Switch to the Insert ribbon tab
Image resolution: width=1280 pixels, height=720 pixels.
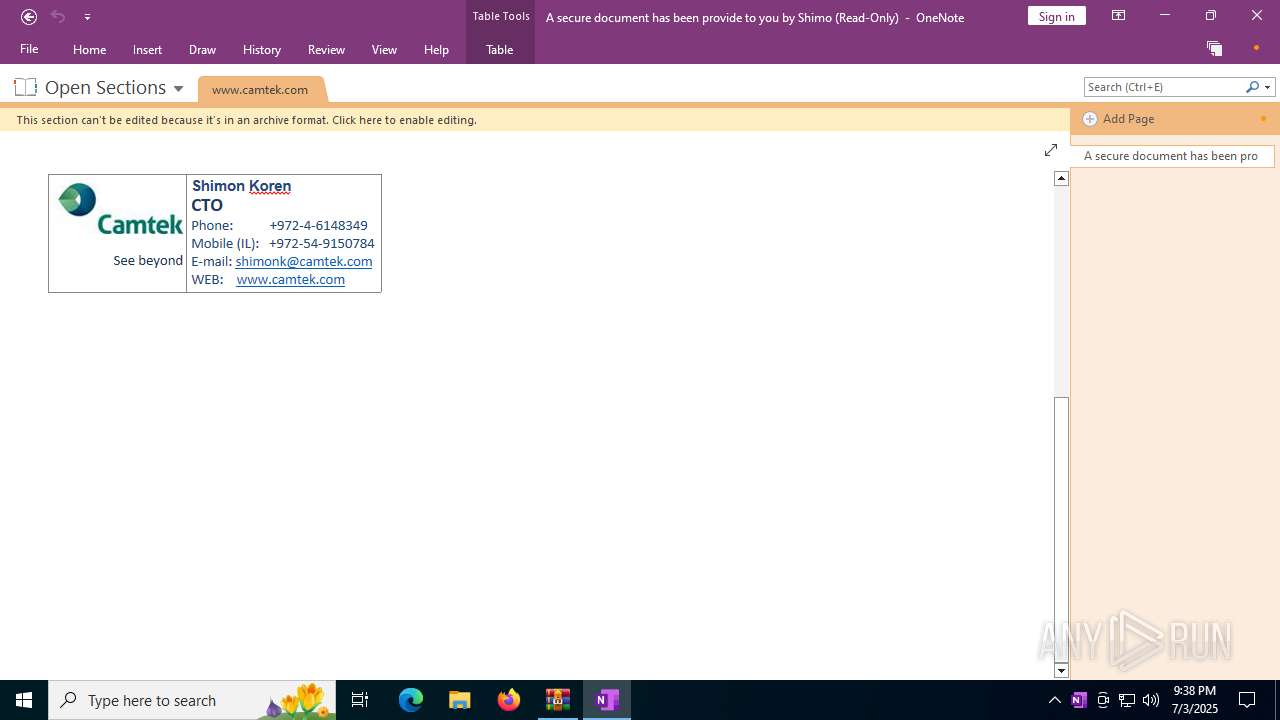click(x=147, y=49)
